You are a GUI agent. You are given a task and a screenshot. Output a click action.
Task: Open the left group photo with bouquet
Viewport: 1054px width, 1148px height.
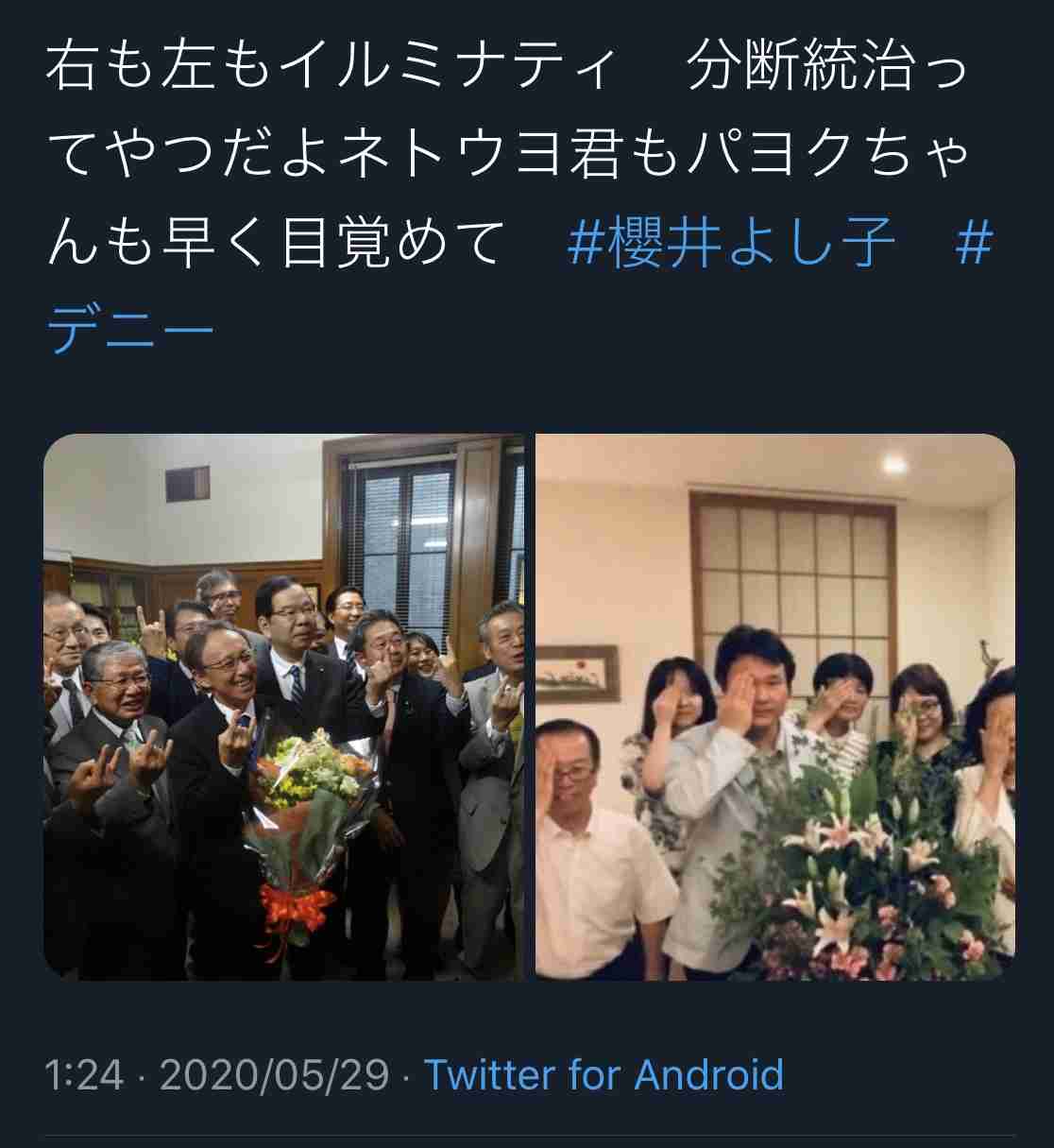[x=283, y=707]
